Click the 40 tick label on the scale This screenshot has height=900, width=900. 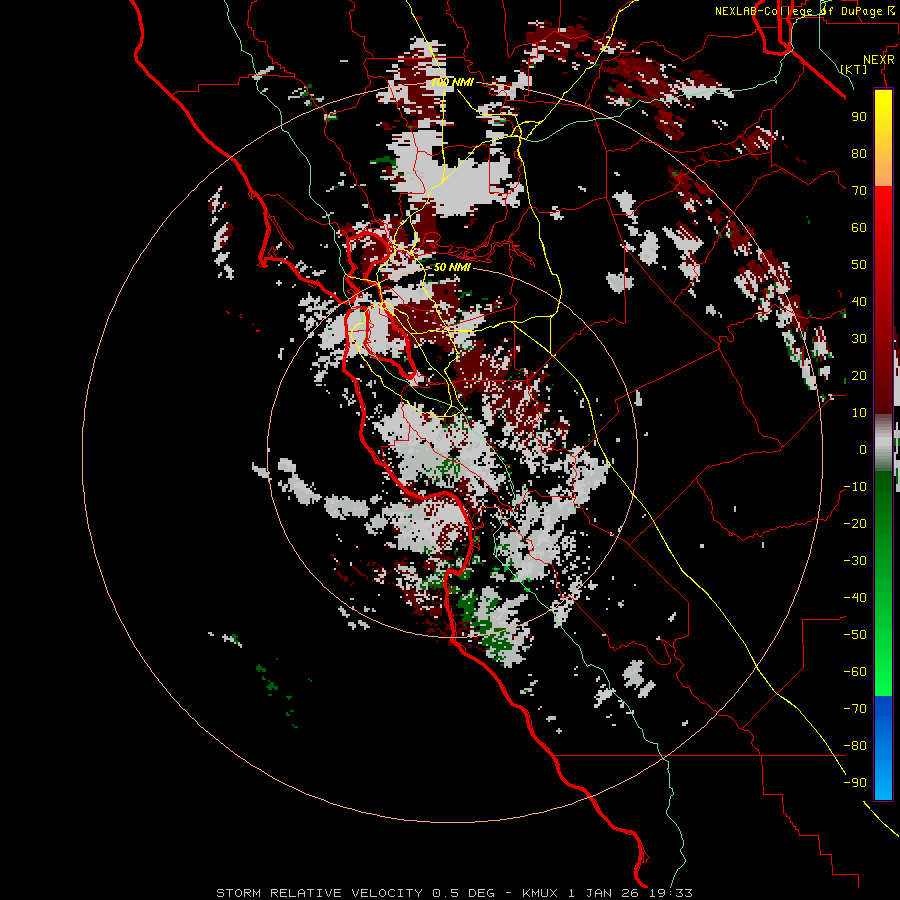coord(859,302)
